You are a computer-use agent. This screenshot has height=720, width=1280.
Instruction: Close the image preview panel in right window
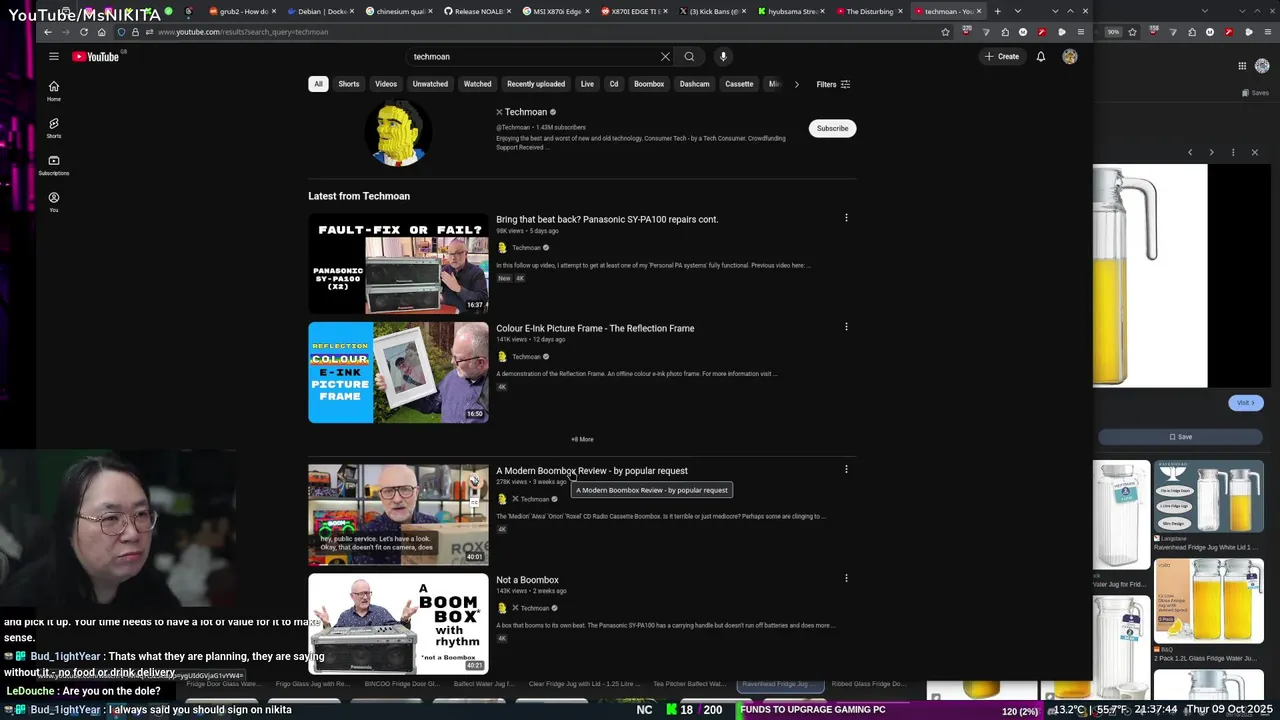pyautogui.click(x=1254, y=152)
